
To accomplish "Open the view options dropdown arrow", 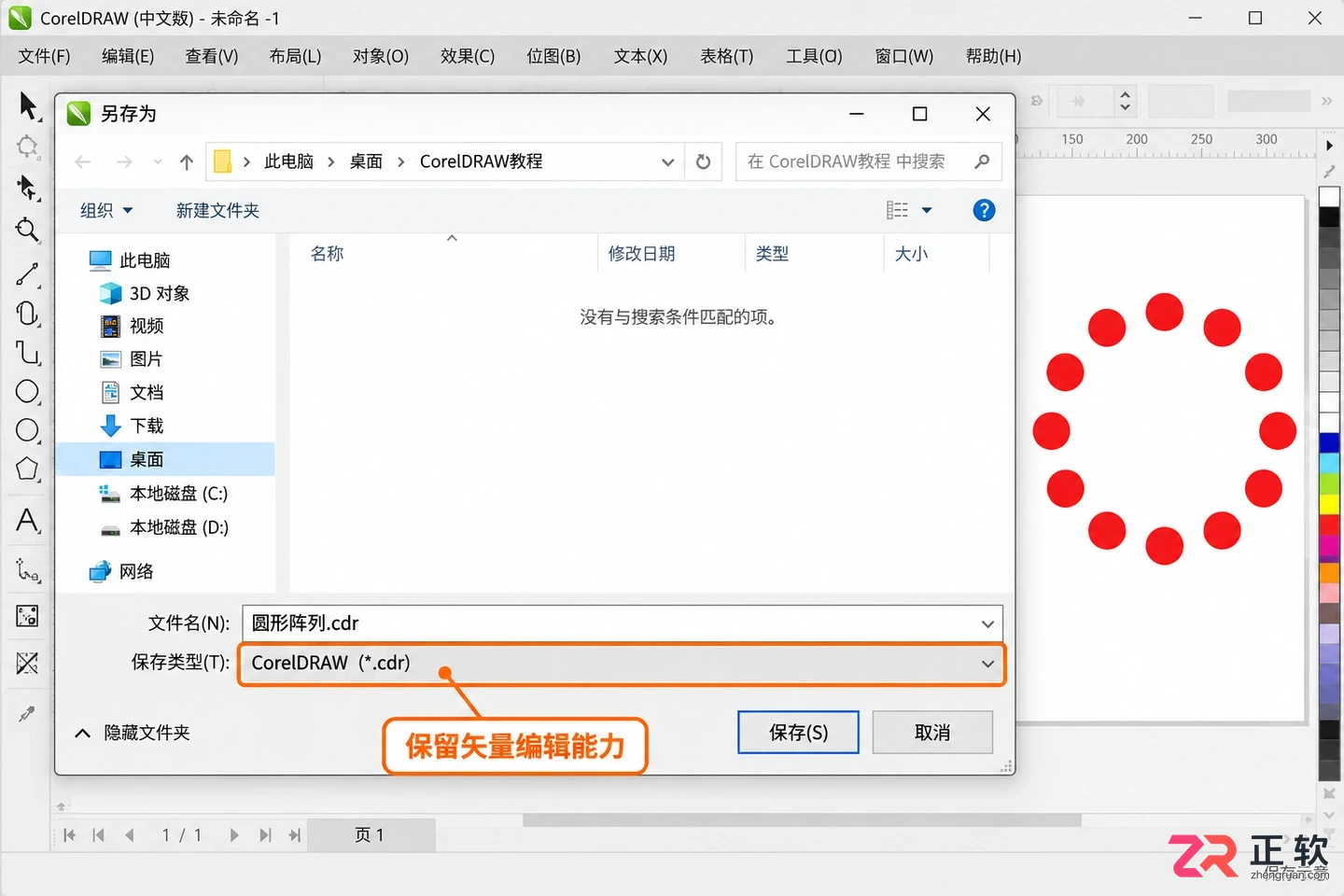I will pos(927,210).
